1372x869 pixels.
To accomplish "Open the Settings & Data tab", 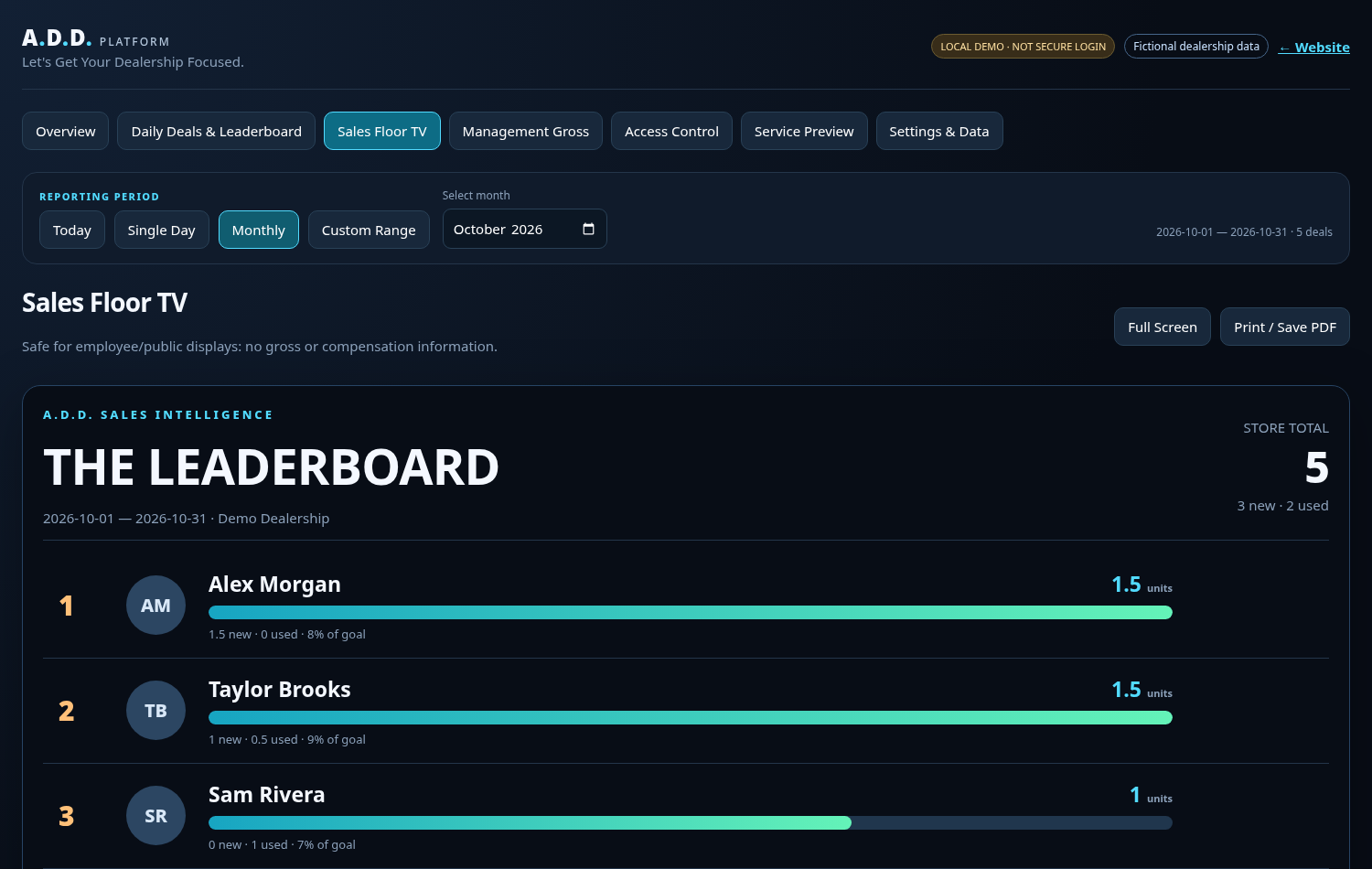I will tap(939, 131).
